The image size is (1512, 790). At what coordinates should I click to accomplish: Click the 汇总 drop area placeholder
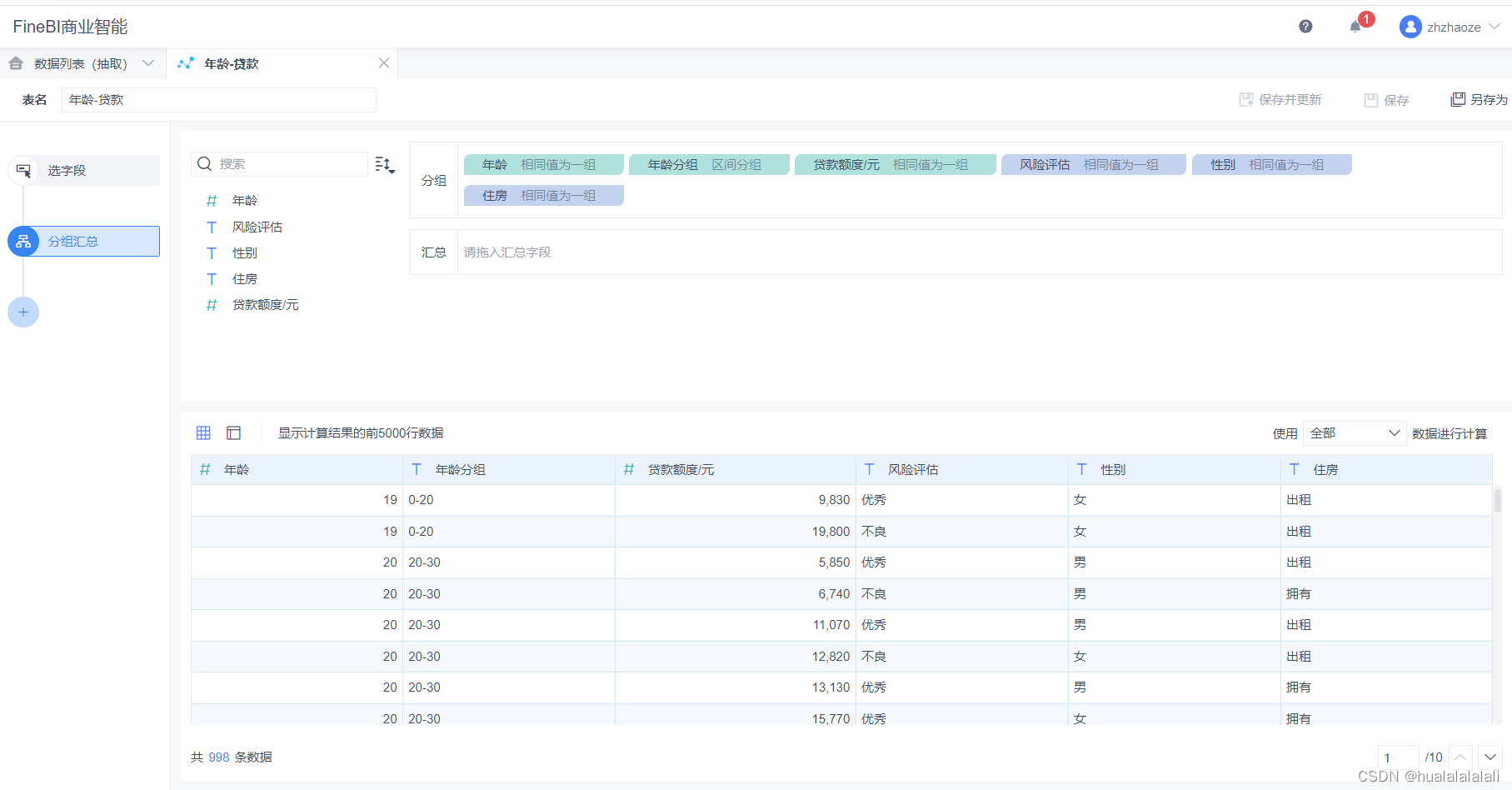[x=507, y=252]
